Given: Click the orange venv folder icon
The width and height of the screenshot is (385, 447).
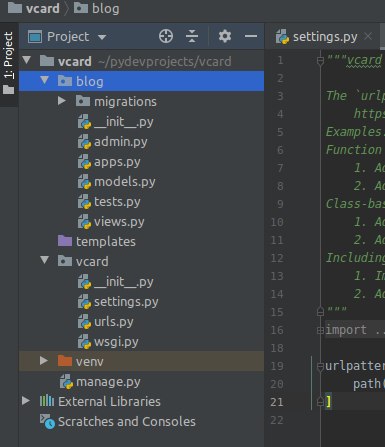Looking at the screenshot, I should pyautogui.click(x=65, y=361).
